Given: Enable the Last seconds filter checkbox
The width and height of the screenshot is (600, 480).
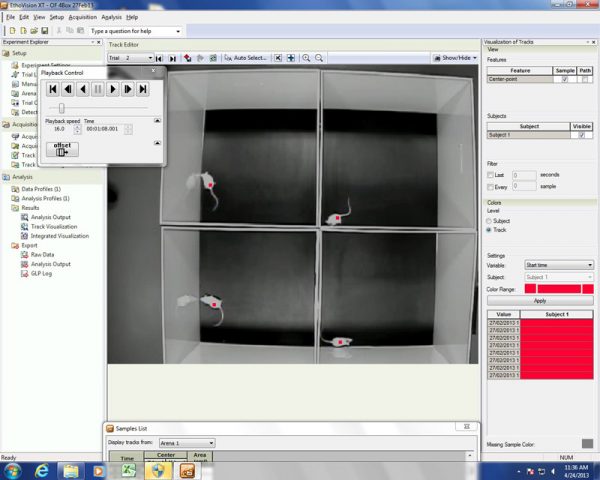Looking at the screenshot, I should pyautogui.click(x=490, y=175).
